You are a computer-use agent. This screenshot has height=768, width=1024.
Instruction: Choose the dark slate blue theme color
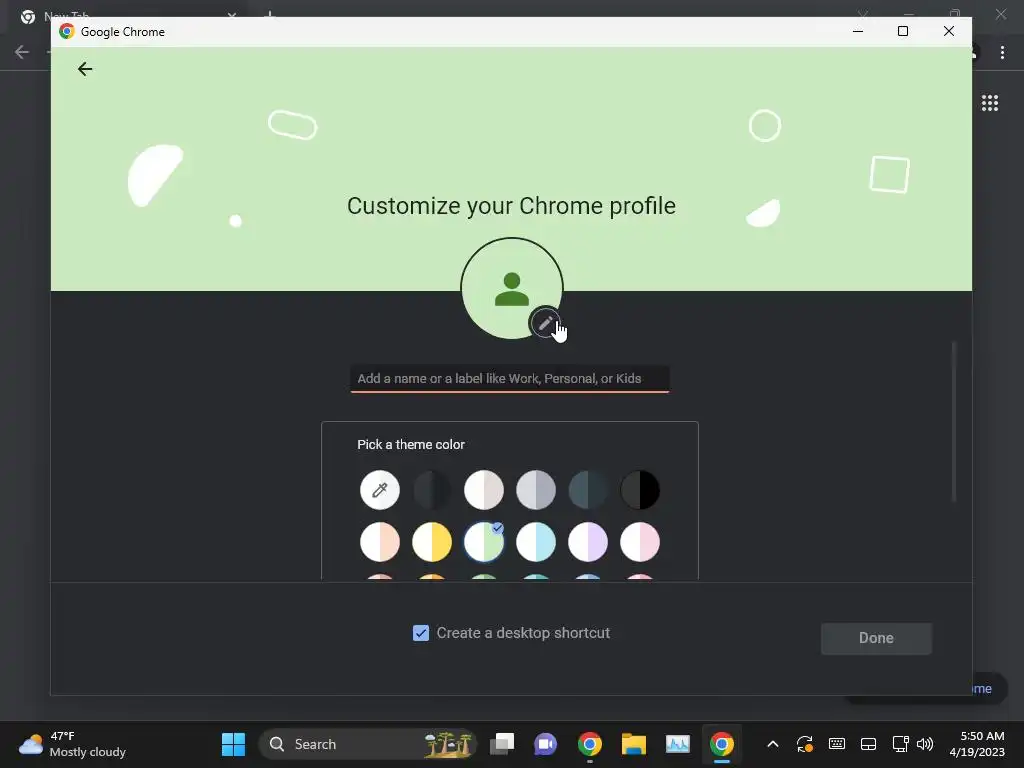[x=588, y=490]
